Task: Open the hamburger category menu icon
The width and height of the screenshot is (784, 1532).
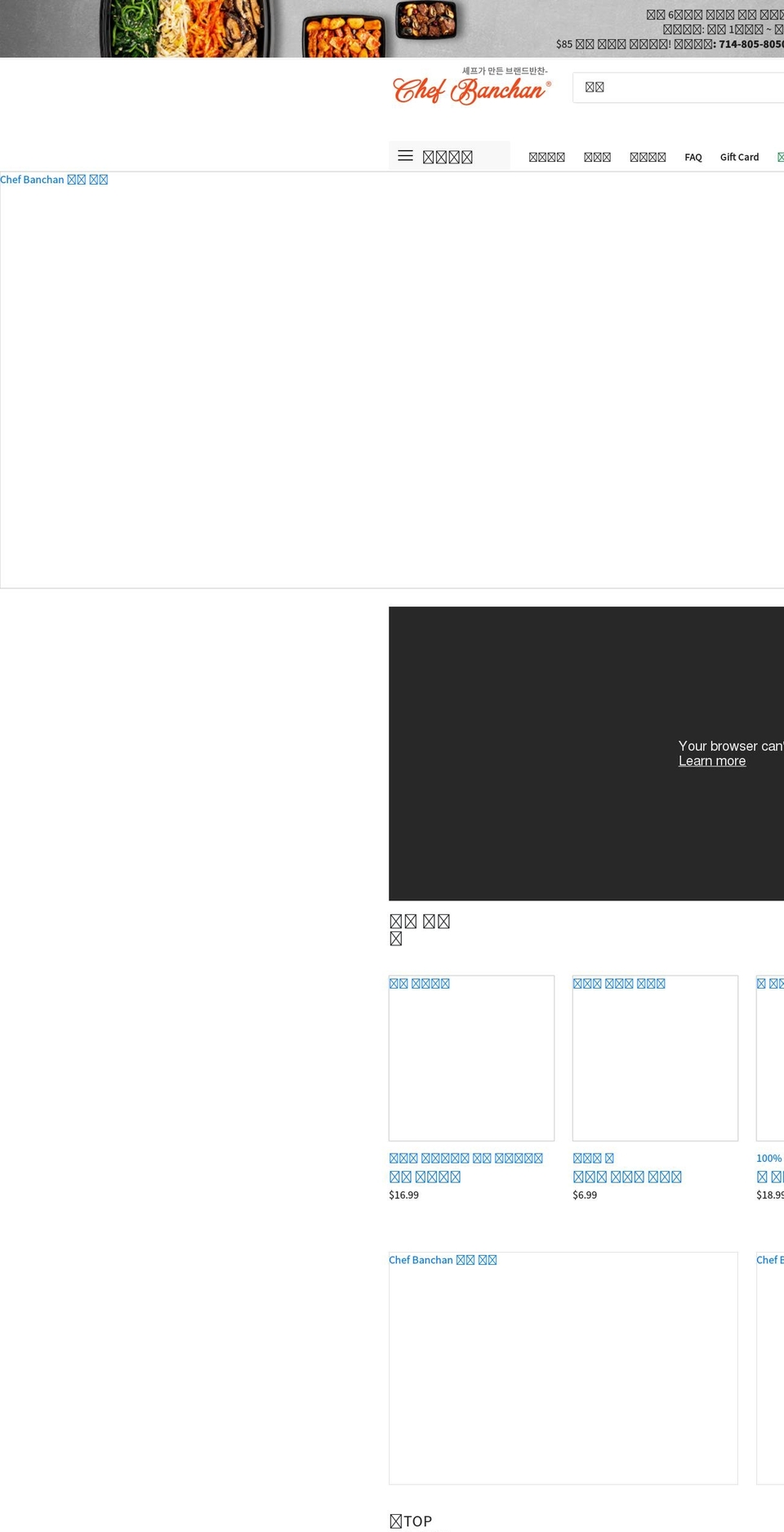Action: point(405,156)
